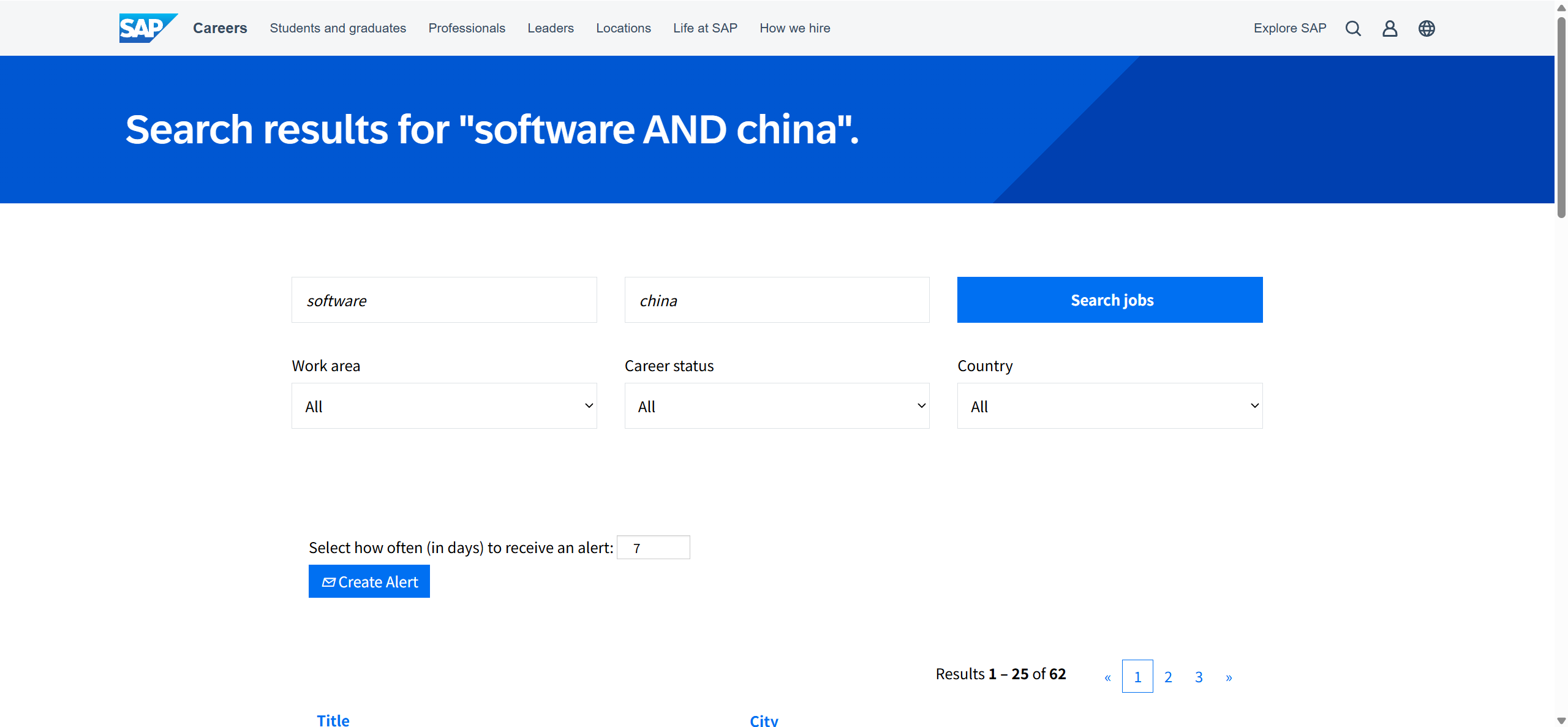Image resolution: width=1568 pixels, height=727 pixels.
Task: Open the Locations menu item
Action: [x=623, y=28]
